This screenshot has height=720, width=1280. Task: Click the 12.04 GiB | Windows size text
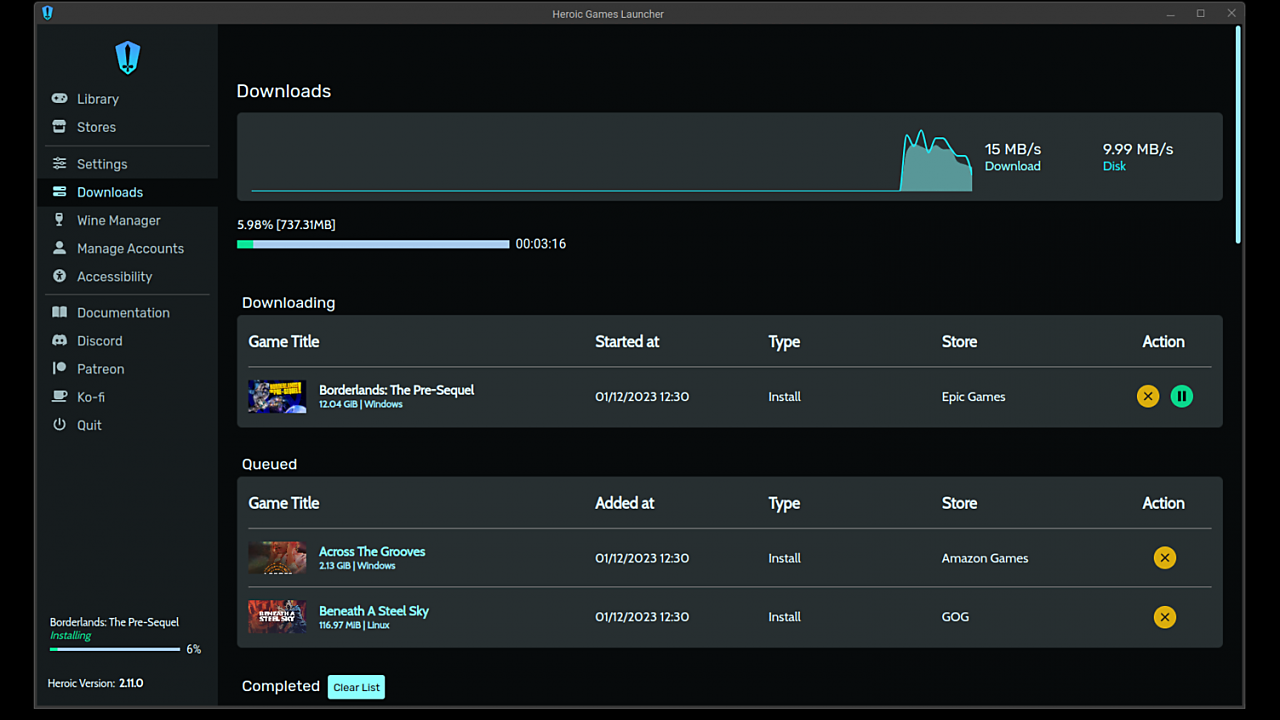(x=361, y=405)
